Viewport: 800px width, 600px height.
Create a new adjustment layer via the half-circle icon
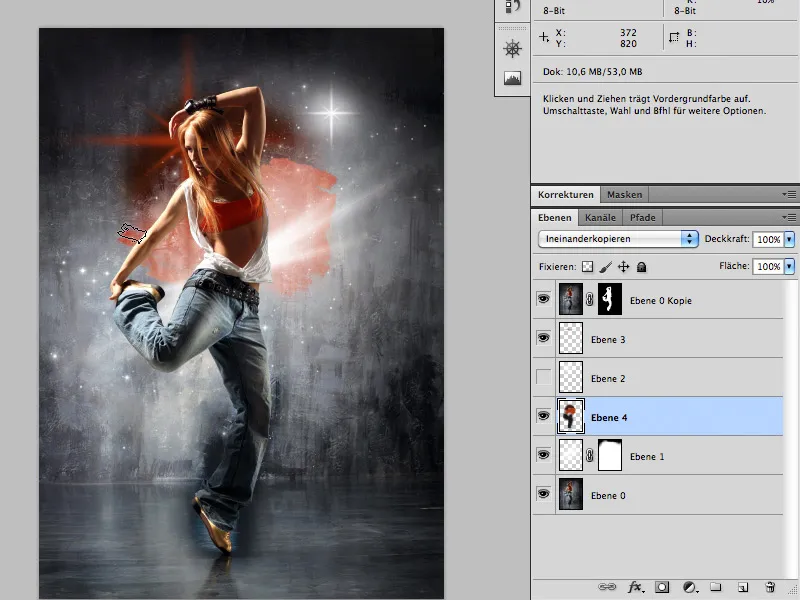(689, 587)
